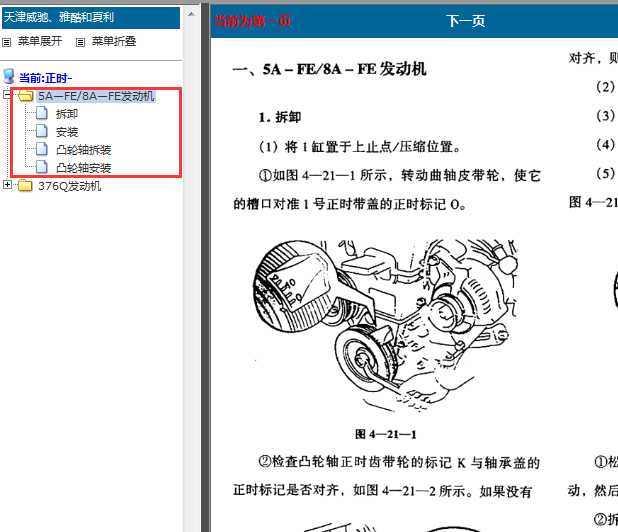The width and height of the screenshot is (618, 532).
Task: Click the open folder icon of 5A—FE/8A—FE发动机
Action: (x=26, y=95)
